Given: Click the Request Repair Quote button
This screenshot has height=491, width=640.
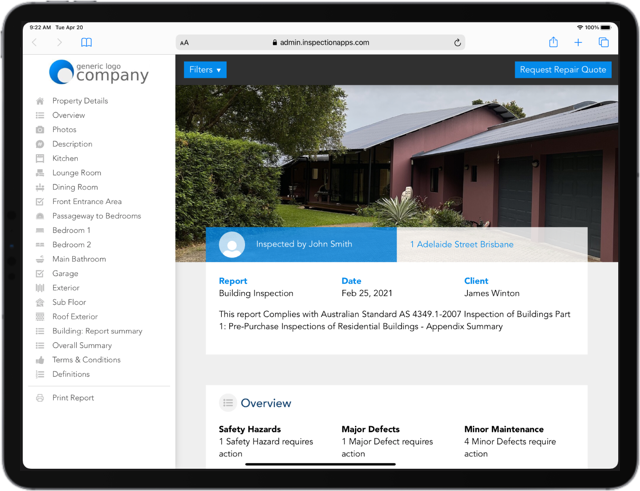Looking at the screenshot, I should click(563, 70).
